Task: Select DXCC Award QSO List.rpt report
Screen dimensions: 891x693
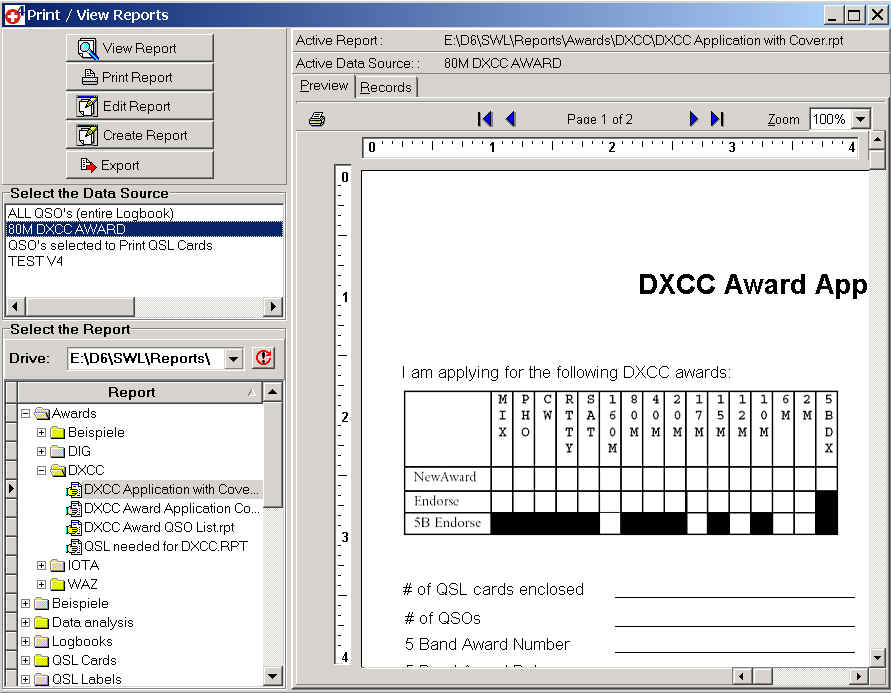Action: coord(159,527)
